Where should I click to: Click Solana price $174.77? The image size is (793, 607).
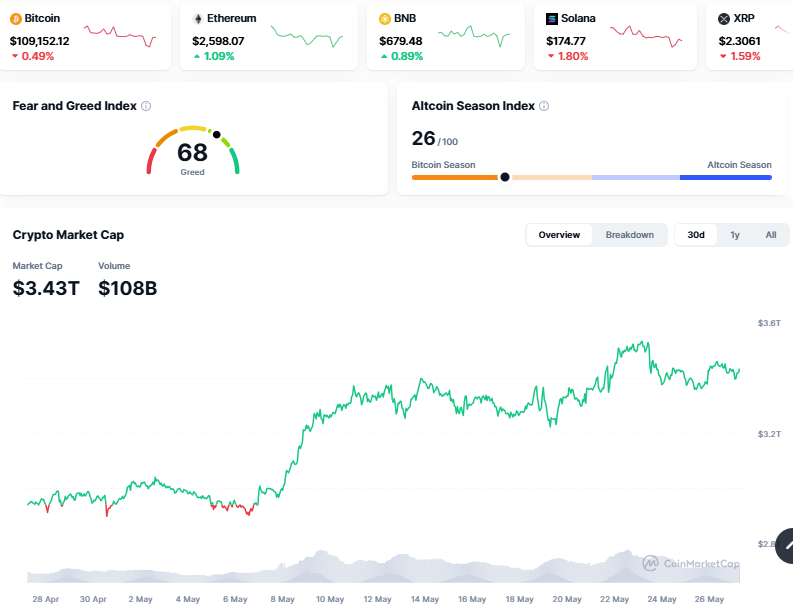coord(566,41)
